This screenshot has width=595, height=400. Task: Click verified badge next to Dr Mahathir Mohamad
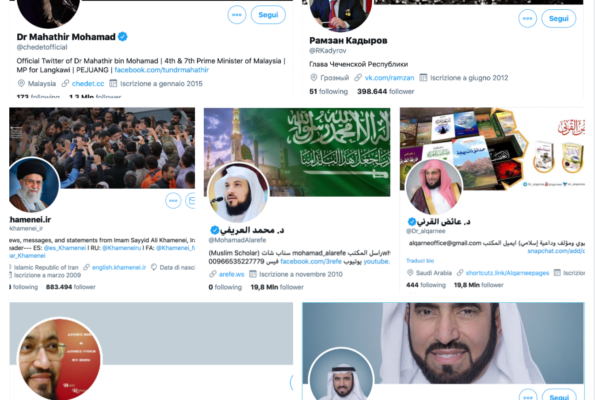click(x=123, y=37)
